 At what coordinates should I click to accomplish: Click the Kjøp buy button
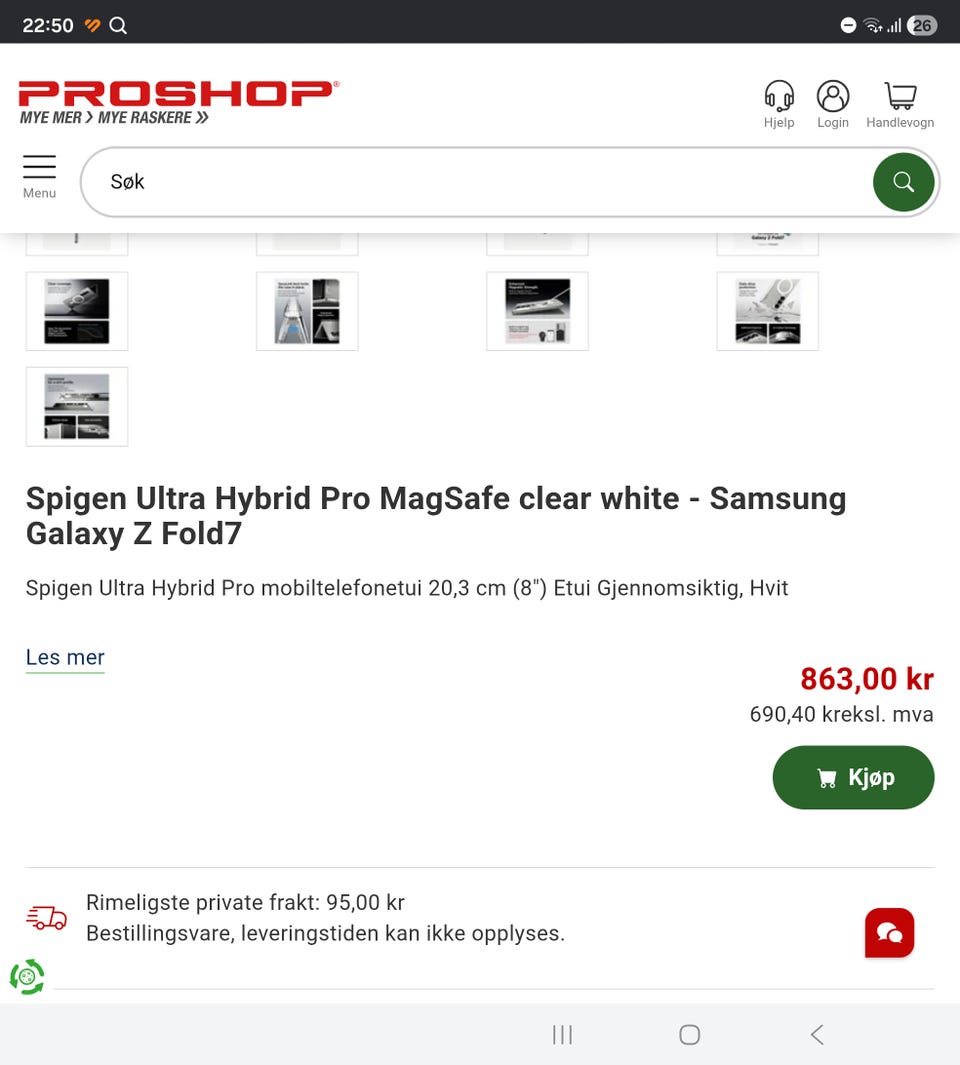pos(853,777)
